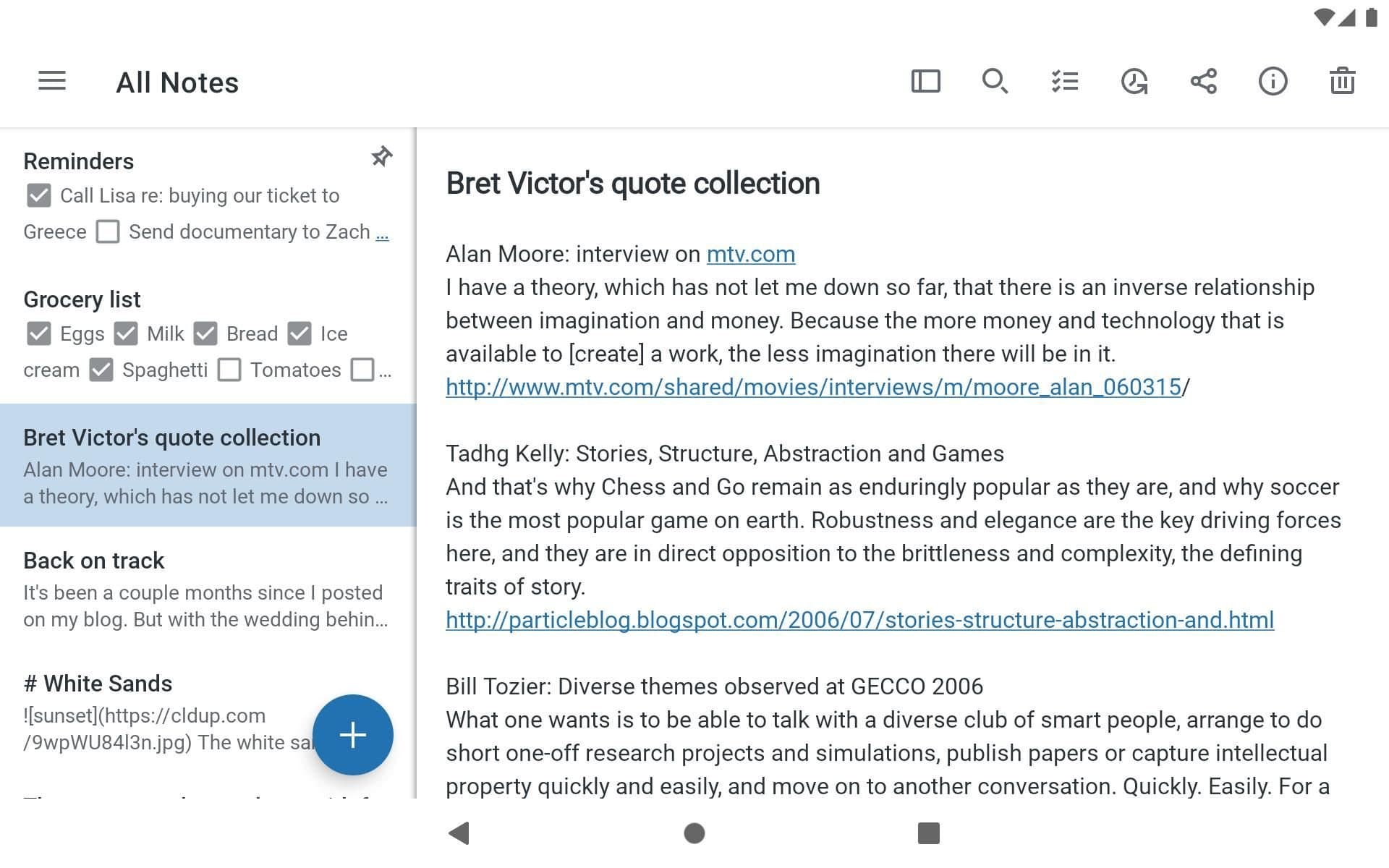This screenshot has height=868, width=1389.
Task: Share the current note
Action: [1203, 81]
